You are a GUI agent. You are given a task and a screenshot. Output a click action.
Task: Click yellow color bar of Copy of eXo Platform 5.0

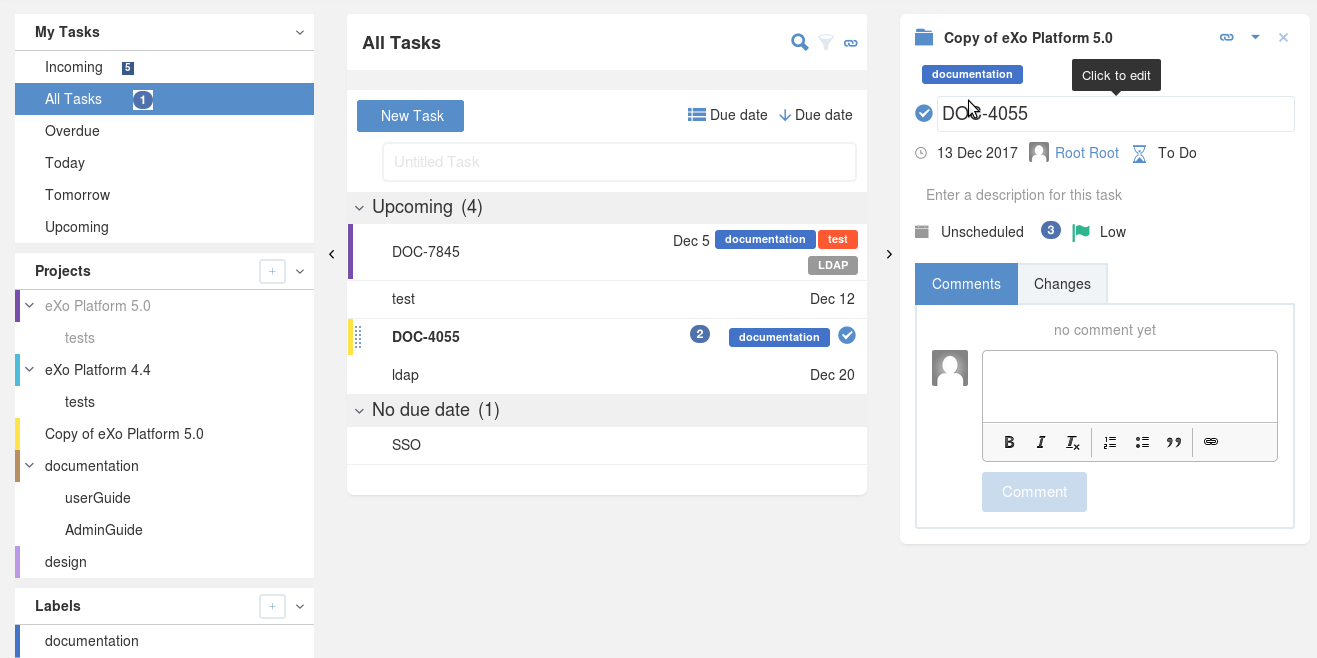[18, 434]
